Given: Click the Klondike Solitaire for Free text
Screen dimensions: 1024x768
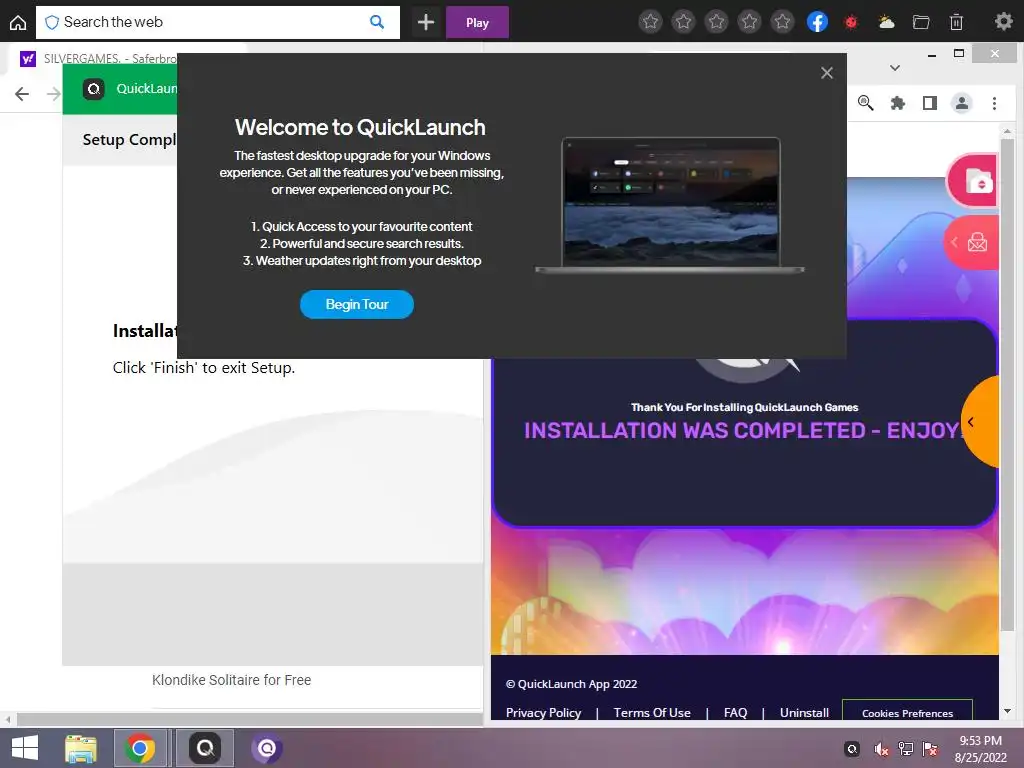Looking at the screenshot, I should 231,680.
